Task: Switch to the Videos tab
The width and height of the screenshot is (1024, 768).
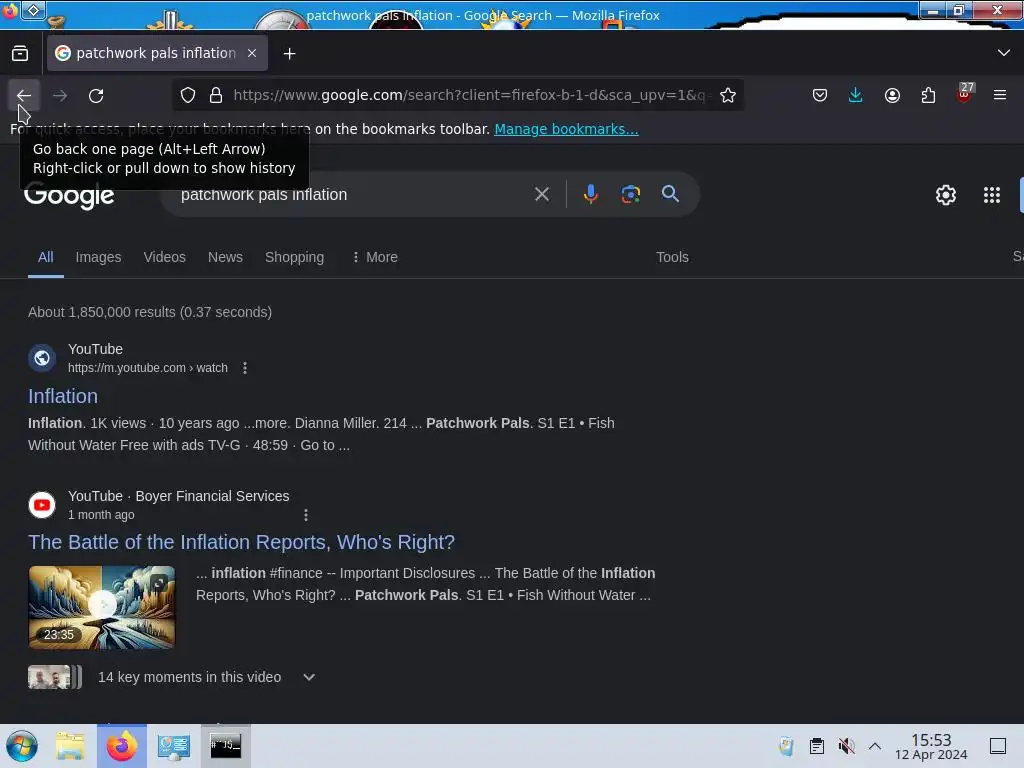Action: point(165,257)
